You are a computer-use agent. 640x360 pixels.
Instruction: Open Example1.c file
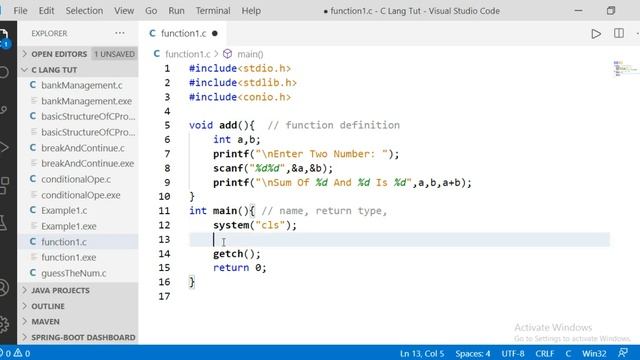coord(64,210)
